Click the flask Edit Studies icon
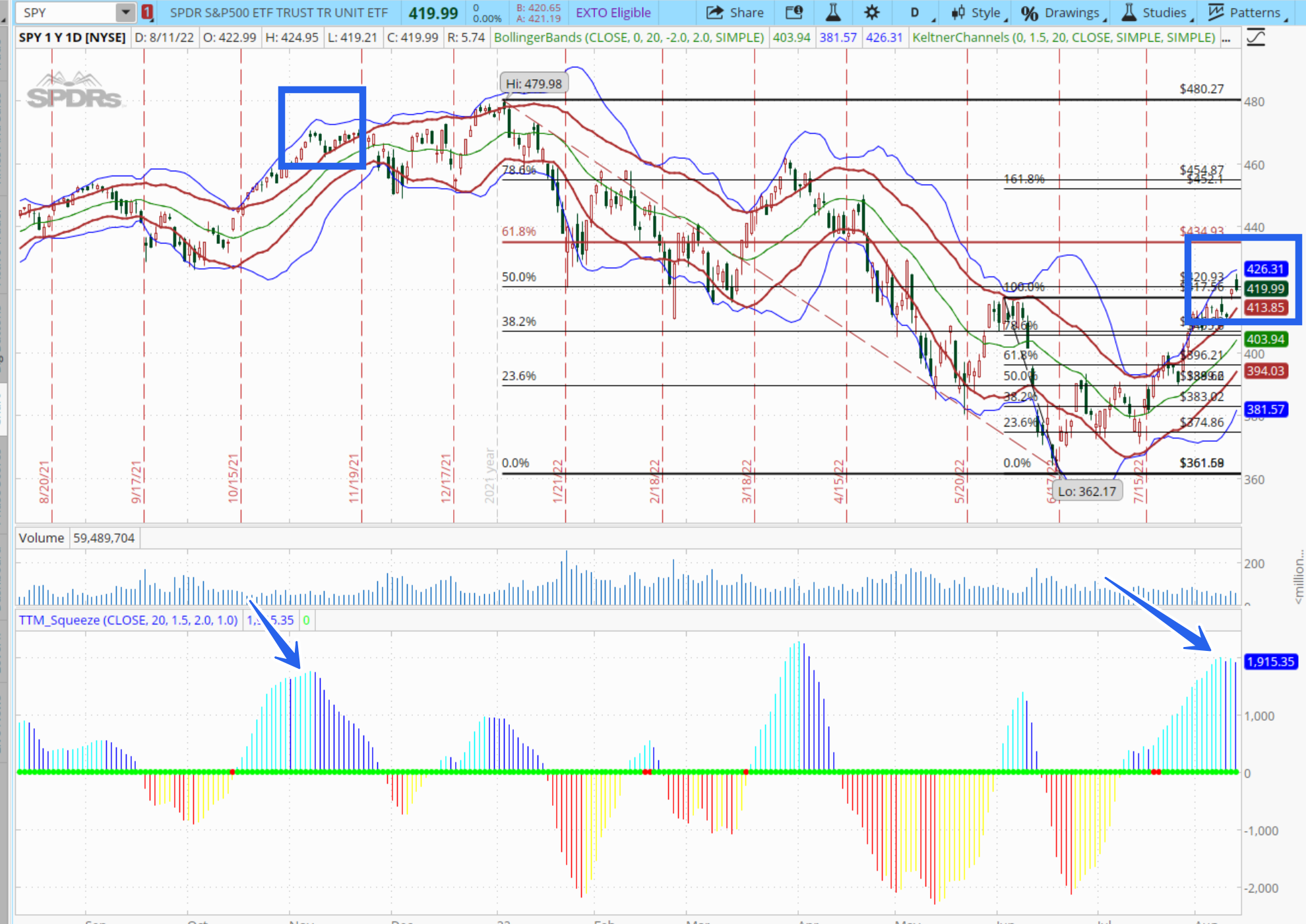1306x924 pixels. coord(833,13)
